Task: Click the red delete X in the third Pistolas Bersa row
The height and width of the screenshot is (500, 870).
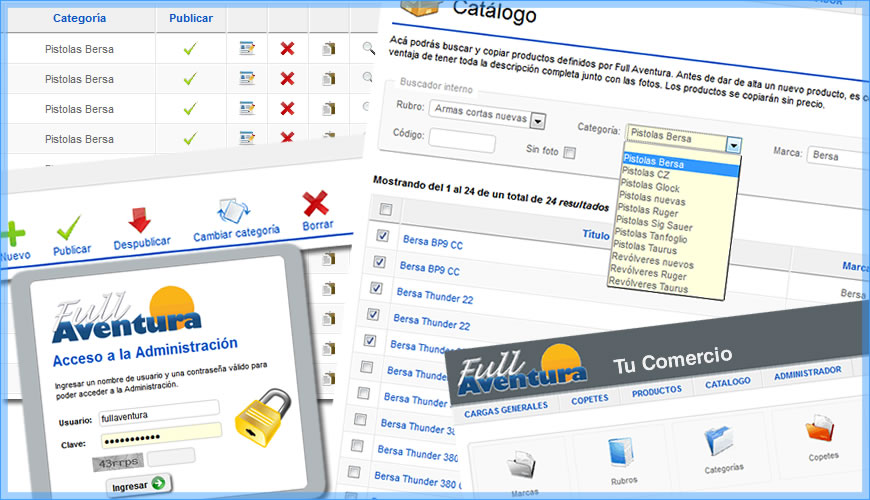Action: (287, 108)
